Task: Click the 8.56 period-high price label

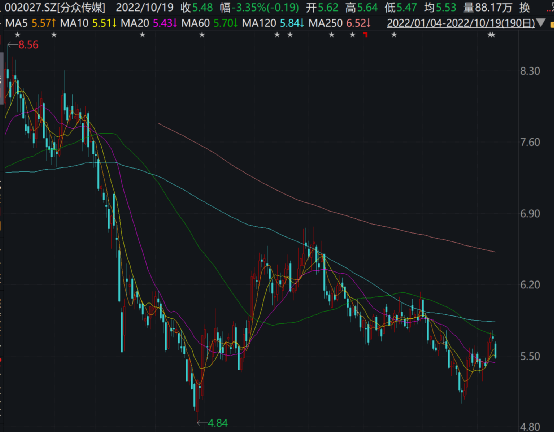Action: click(x=28, y=45)
